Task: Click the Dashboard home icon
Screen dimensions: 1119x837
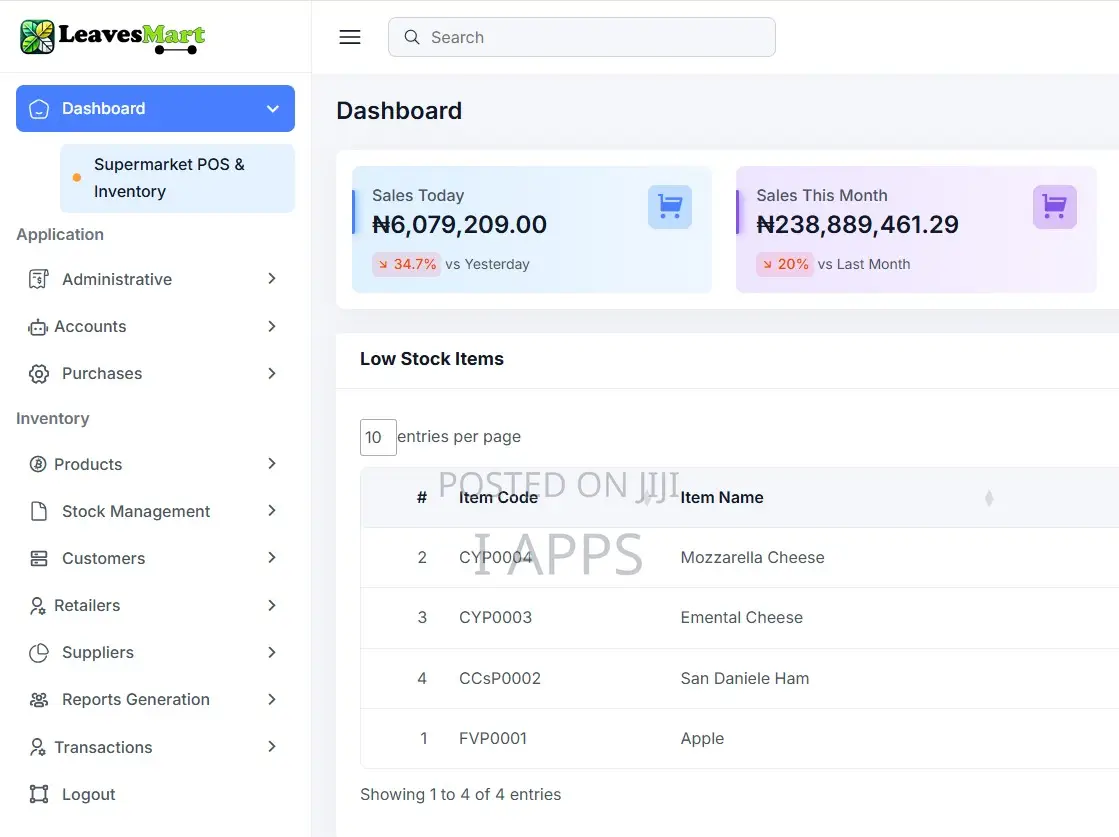Action: pyautogui.click(x=39, y=108)
